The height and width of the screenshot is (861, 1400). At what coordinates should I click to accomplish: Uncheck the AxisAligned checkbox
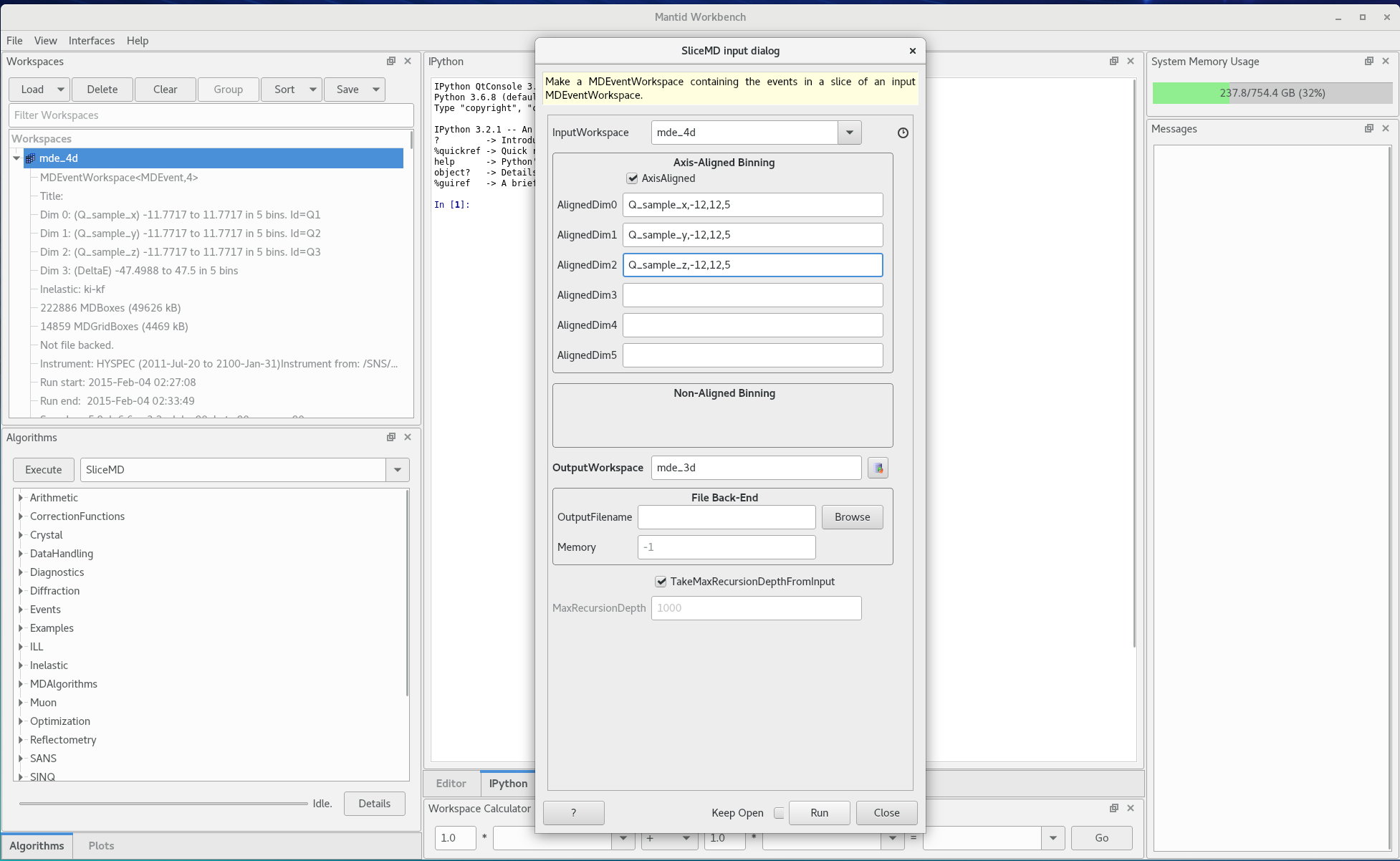[x=632, y=178]
